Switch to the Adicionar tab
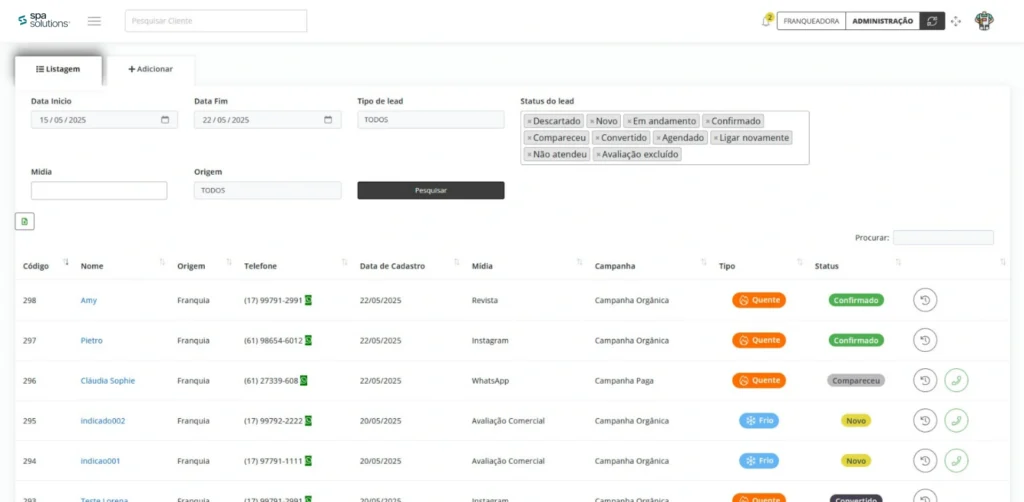 tap(151, 69)
